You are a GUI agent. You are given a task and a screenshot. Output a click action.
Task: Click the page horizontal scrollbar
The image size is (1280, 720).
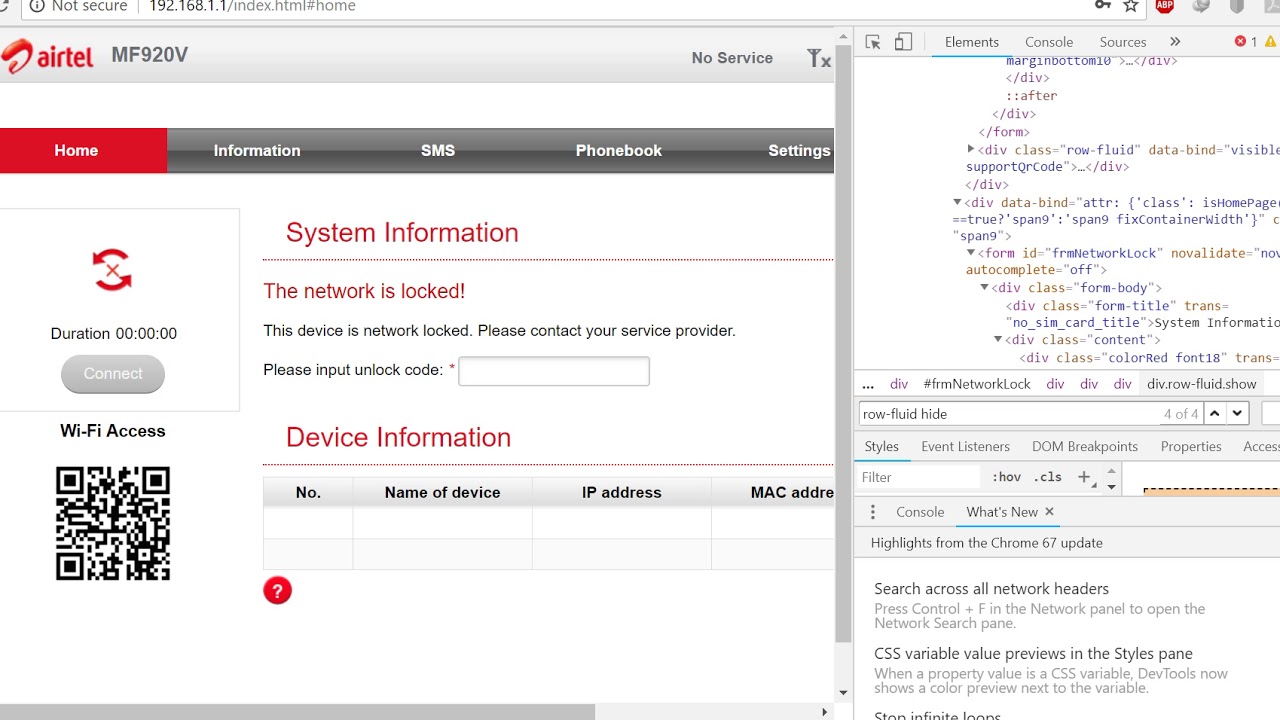(x=297, y=712)
